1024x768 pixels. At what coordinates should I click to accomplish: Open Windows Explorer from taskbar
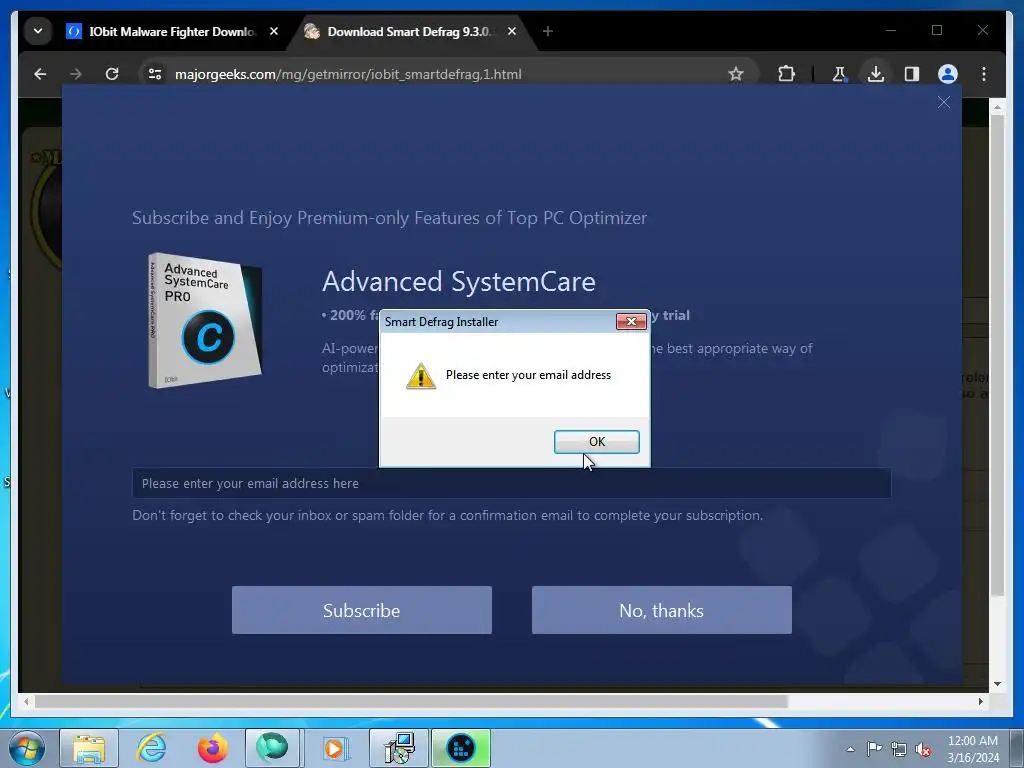(x=89, y=748)
